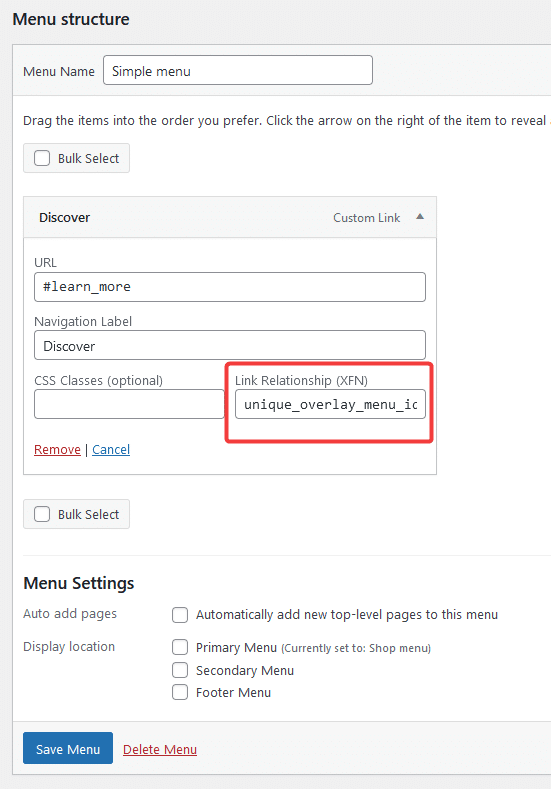Check the Secondary Menu display location
Viewport: 551px width, 789px height.
tap(180, 670)
